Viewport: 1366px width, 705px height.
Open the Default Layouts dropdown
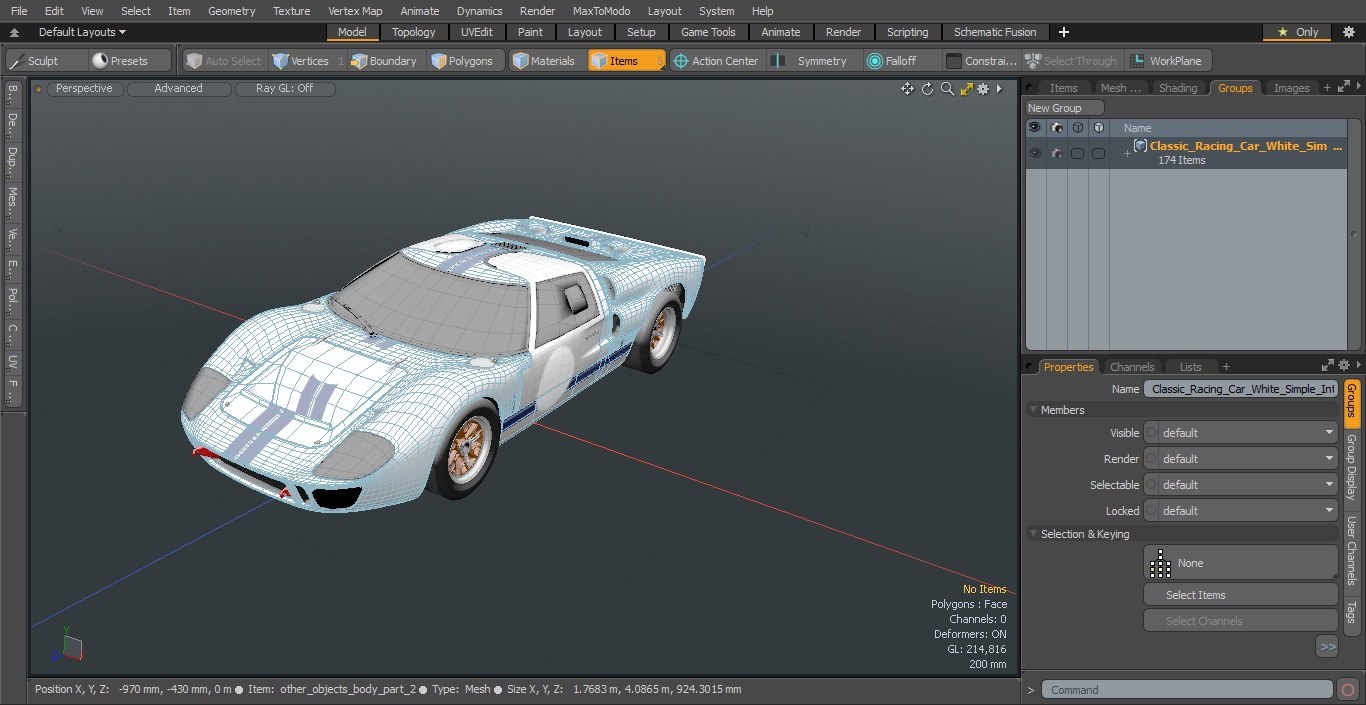pos(82,32)
